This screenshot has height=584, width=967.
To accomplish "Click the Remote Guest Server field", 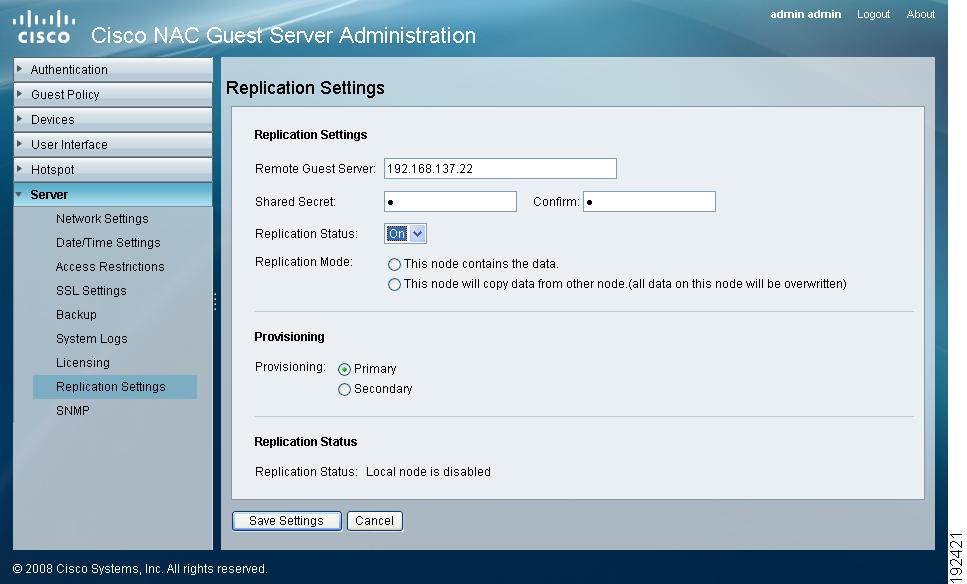I will [x=500, y=168].
